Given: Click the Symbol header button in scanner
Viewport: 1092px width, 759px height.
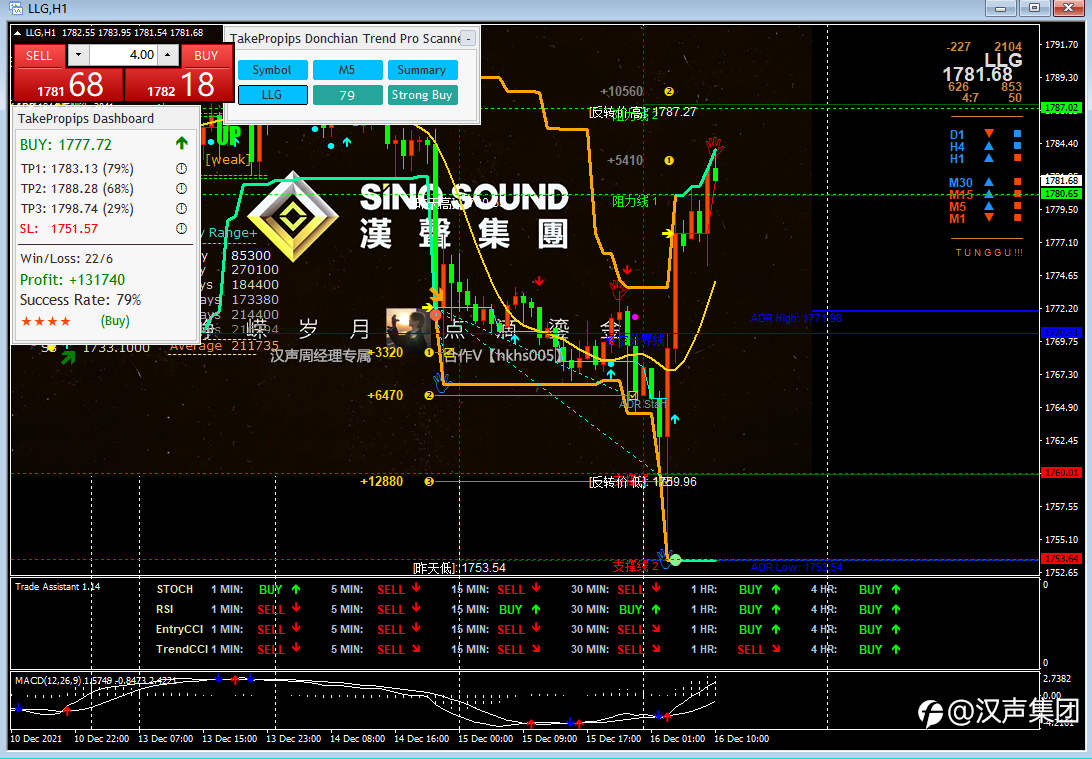Looking at the screenshot, I should coord(272,70).
